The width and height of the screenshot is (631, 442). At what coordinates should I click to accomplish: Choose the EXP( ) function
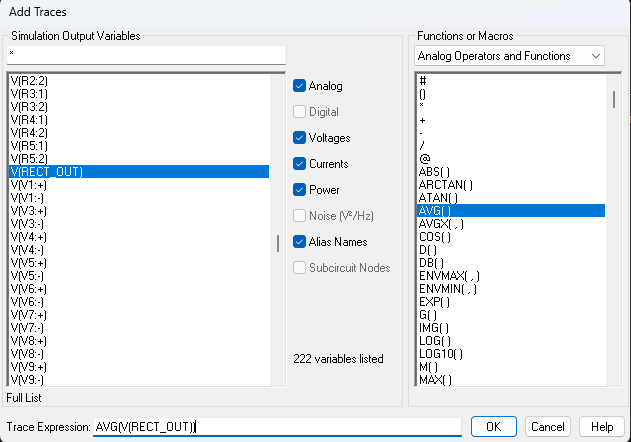coord(511,302)
